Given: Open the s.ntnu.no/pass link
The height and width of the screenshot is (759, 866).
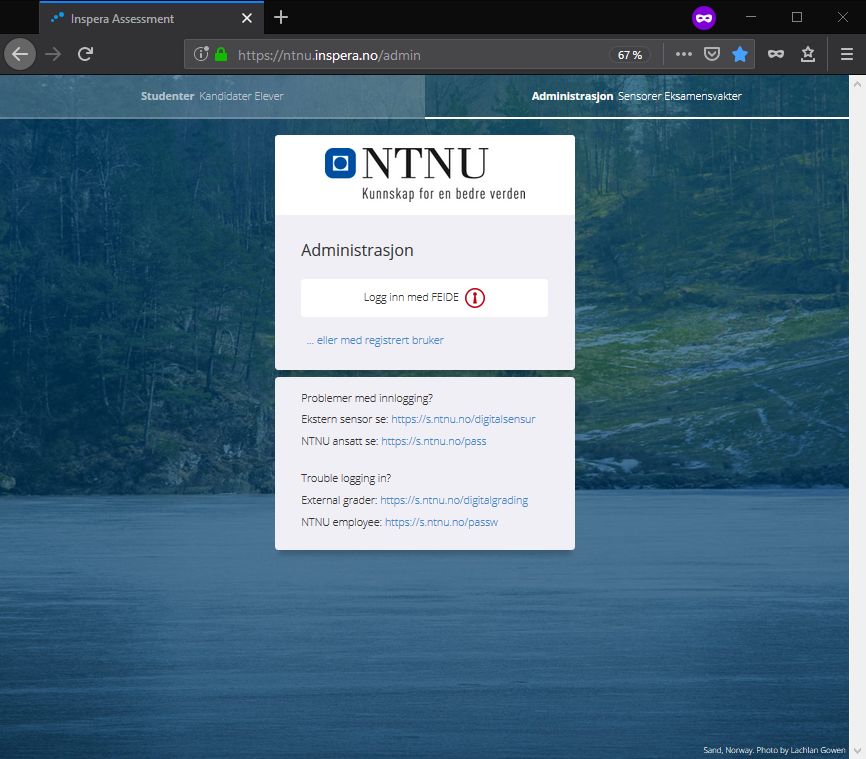Looking at the screenshot, I should coord(434,441).
